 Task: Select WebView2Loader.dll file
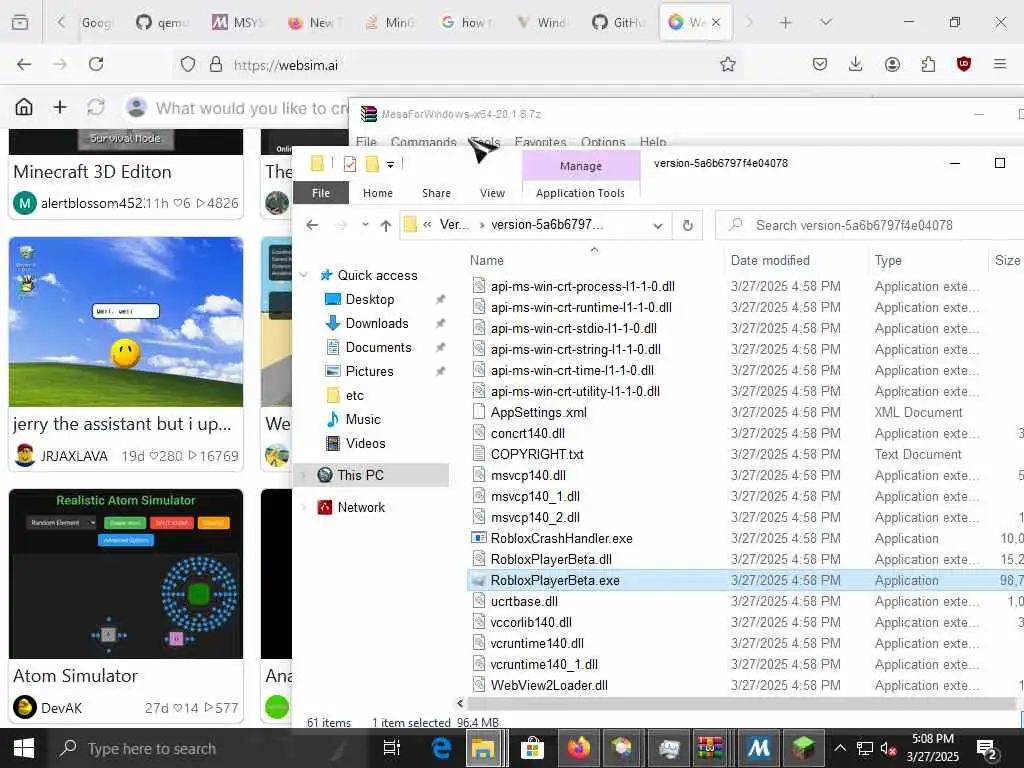coord(549,685)
